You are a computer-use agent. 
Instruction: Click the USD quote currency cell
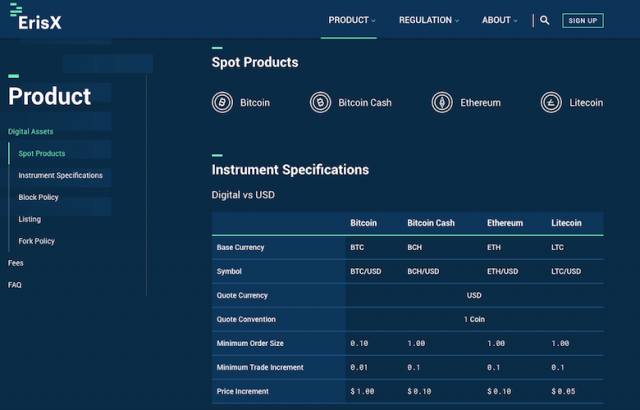tap(474, 295)
